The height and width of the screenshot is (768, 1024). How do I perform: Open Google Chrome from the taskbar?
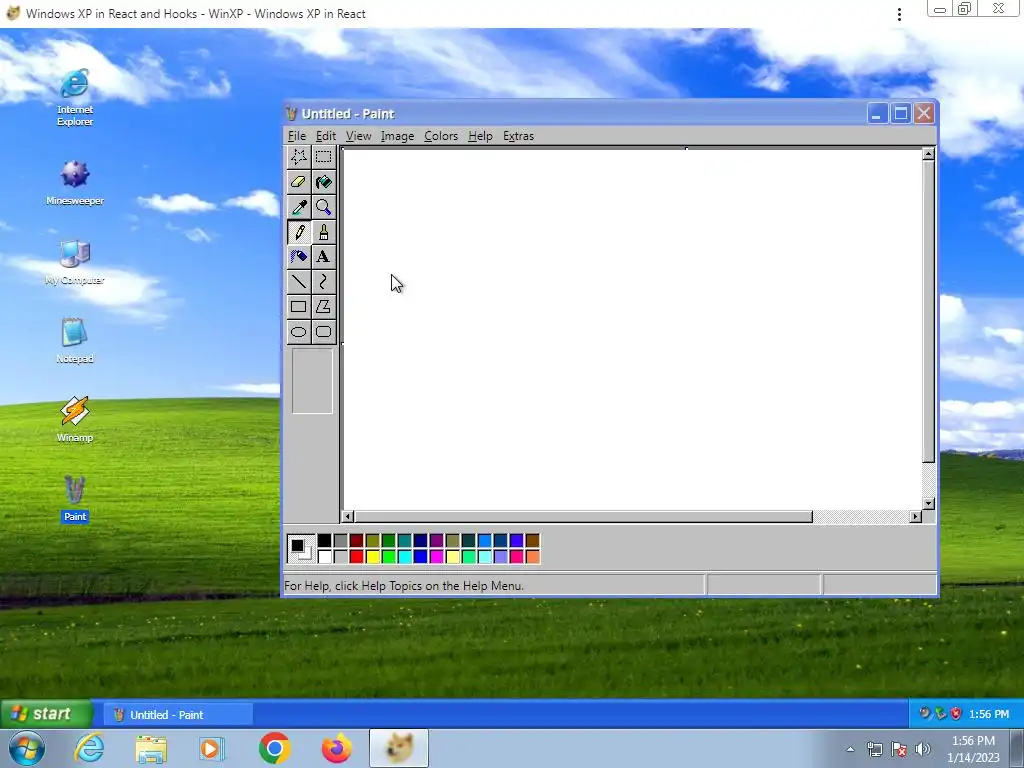pyautogui.click(x=274, y=748)
